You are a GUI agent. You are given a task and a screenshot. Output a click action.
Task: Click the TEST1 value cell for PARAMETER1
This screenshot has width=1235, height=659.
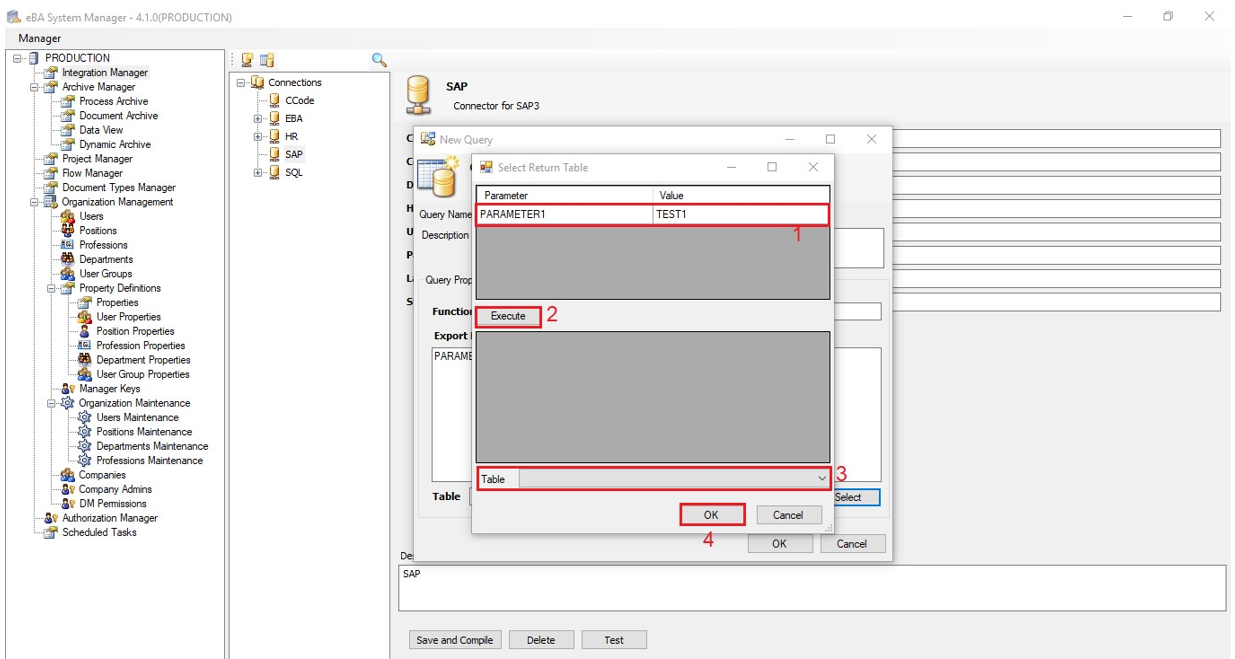(740, 214)
